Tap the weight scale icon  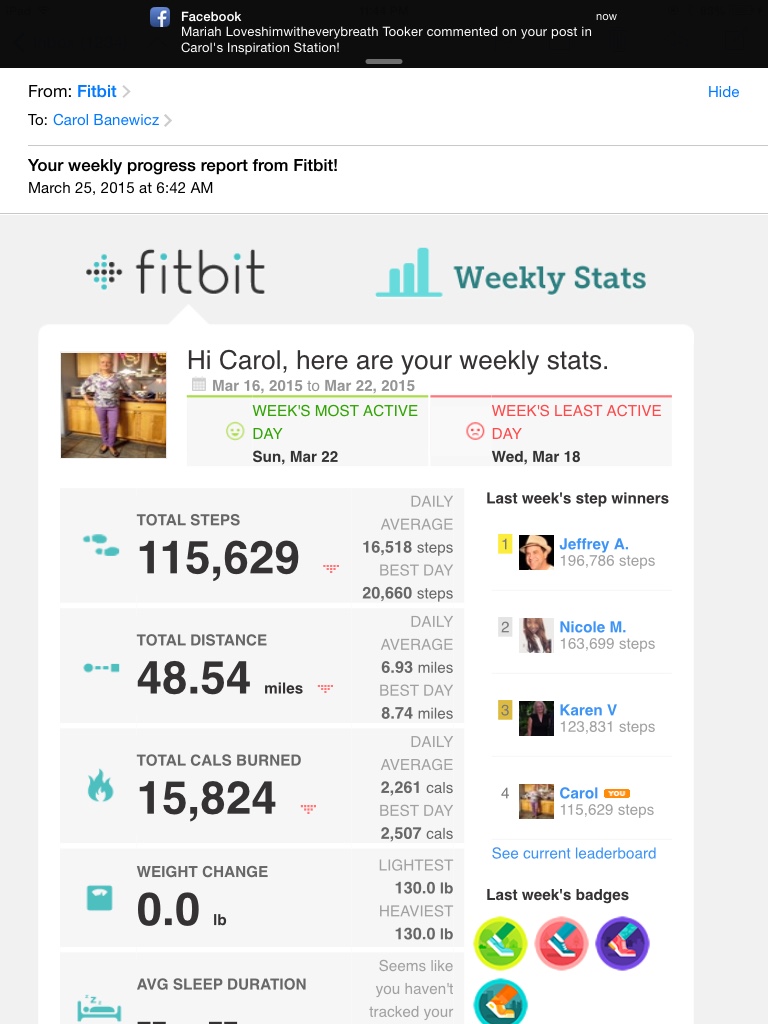[101, 897]
